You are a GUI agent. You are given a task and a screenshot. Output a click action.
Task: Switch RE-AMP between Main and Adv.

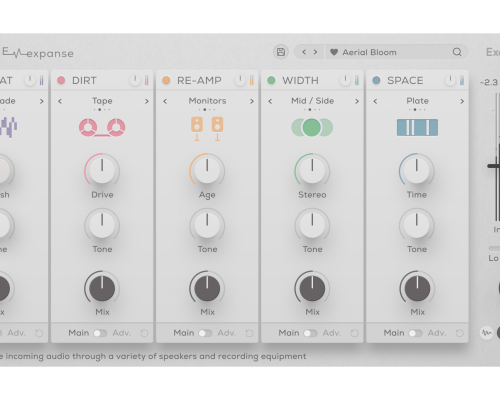click(205, 333)
